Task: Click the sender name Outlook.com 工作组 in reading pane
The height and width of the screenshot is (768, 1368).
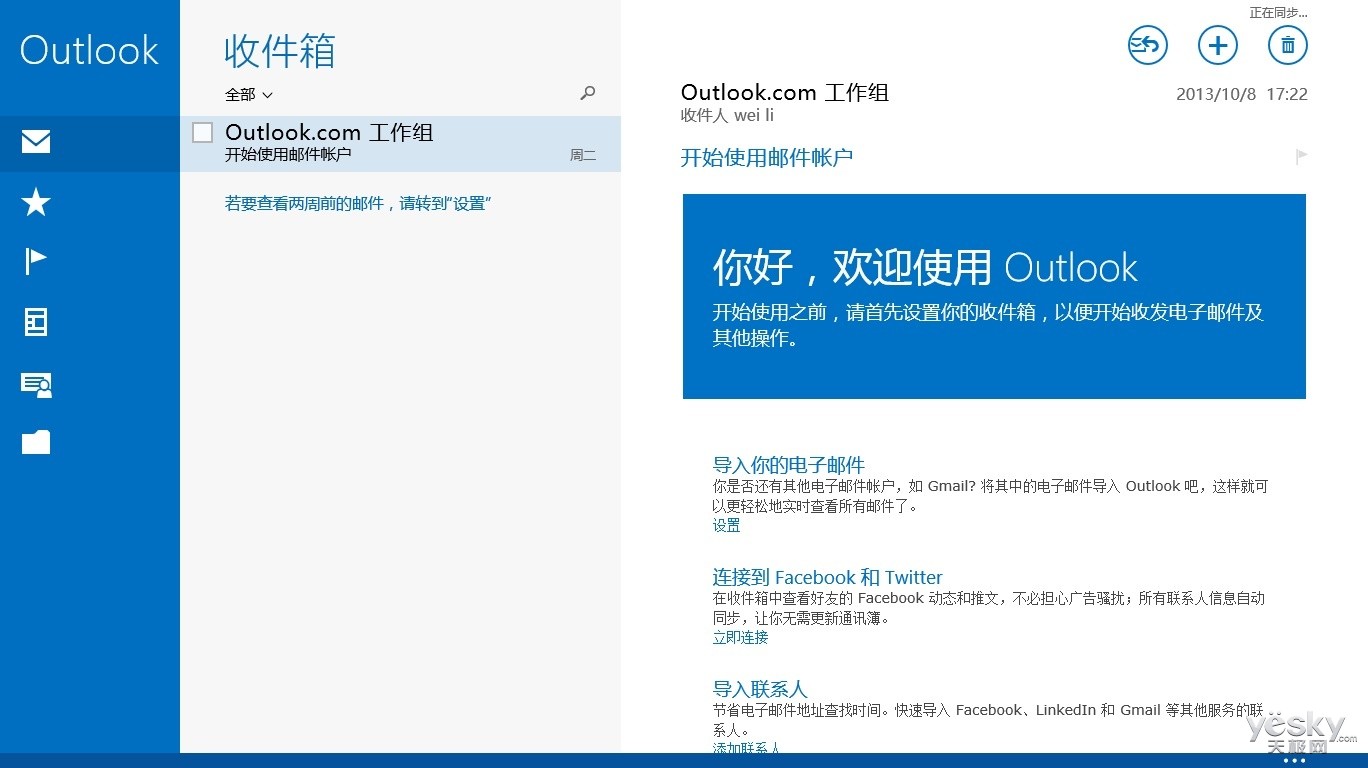Action: pyautogui.click(x=785, y=92)
